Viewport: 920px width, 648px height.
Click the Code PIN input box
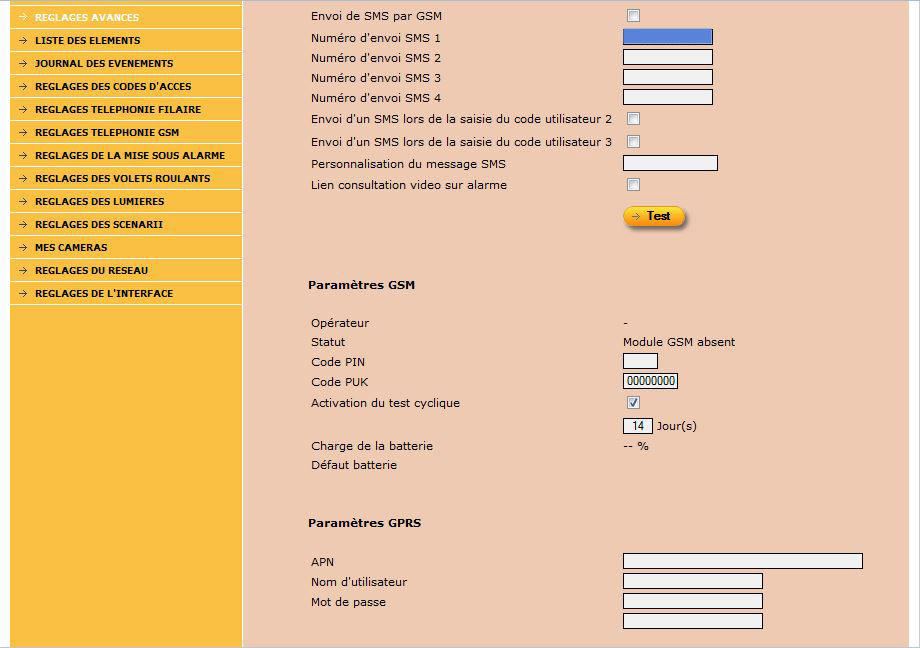640,361
